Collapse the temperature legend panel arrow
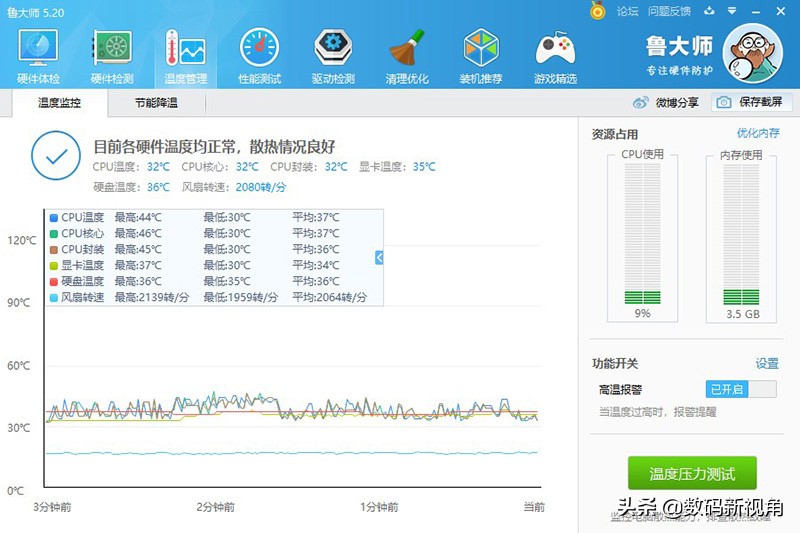This screenshot has height=533, width=800. tap(379, 258)
